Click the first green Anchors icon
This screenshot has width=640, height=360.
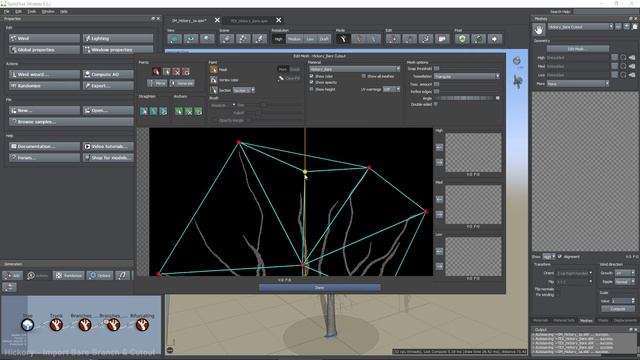(x=178, y=111)
